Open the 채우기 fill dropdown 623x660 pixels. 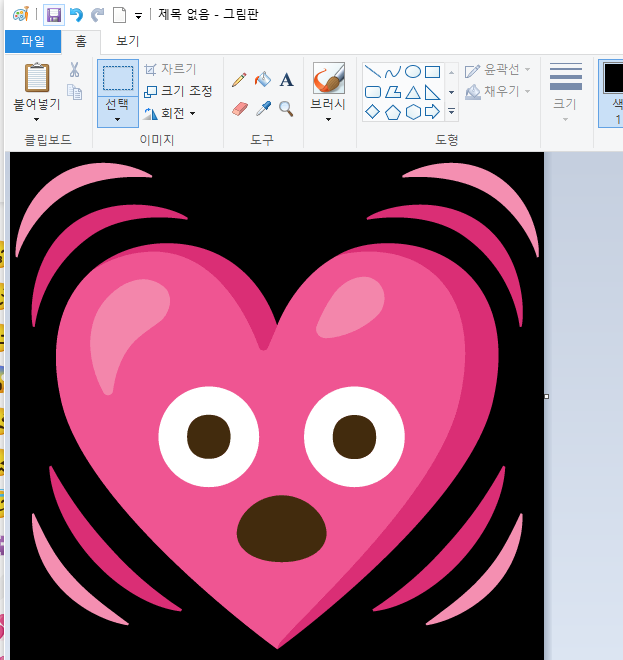click(497, 91)
